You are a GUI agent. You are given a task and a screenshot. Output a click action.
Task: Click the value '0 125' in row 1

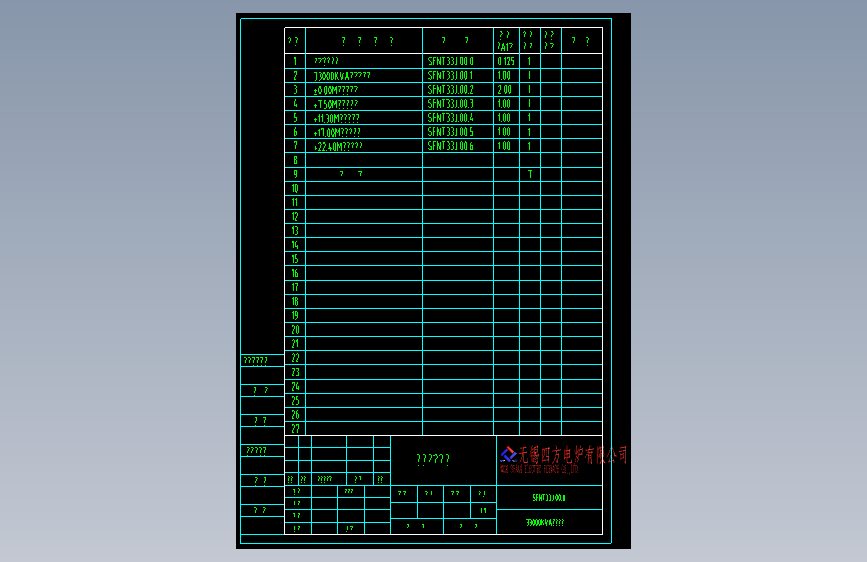point(506,61)
